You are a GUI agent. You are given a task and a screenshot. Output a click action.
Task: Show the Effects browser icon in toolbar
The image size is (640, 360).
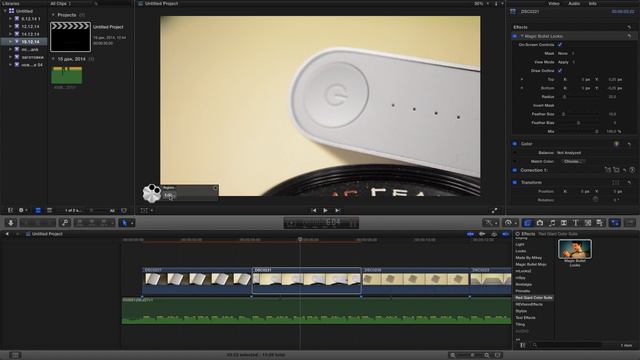click(x=527, y=223)
